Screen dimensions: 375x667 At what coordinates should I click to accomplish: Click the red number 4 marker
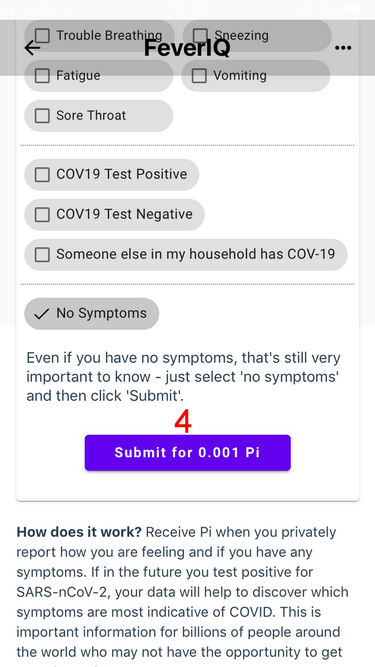coord(183,422)
